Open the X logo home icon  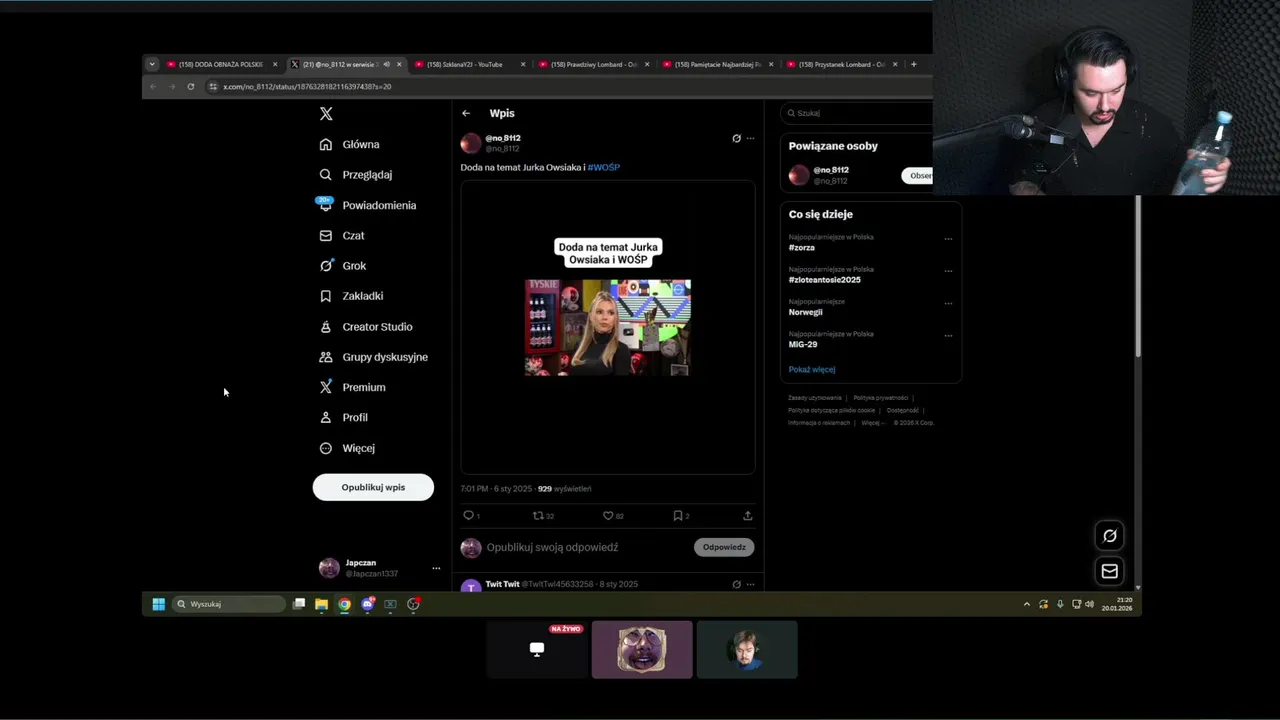(x=326, y=114)
